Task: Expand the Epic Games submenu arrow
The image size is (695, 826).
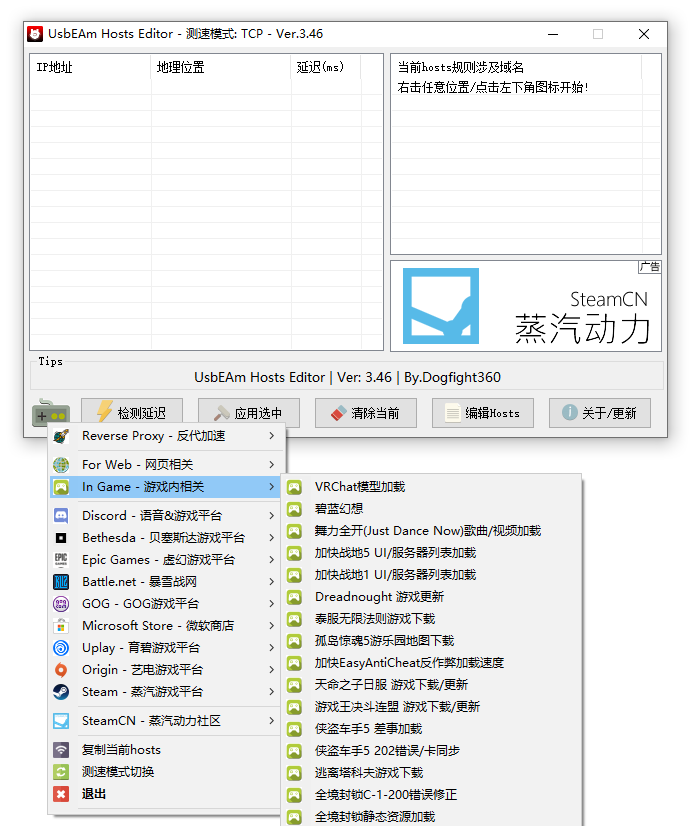Action: [271, 559]
